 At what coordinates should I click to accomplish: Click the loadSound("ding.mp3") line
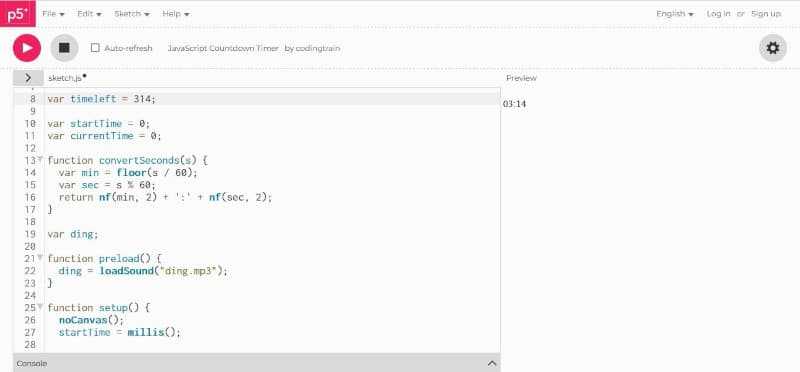143,270
